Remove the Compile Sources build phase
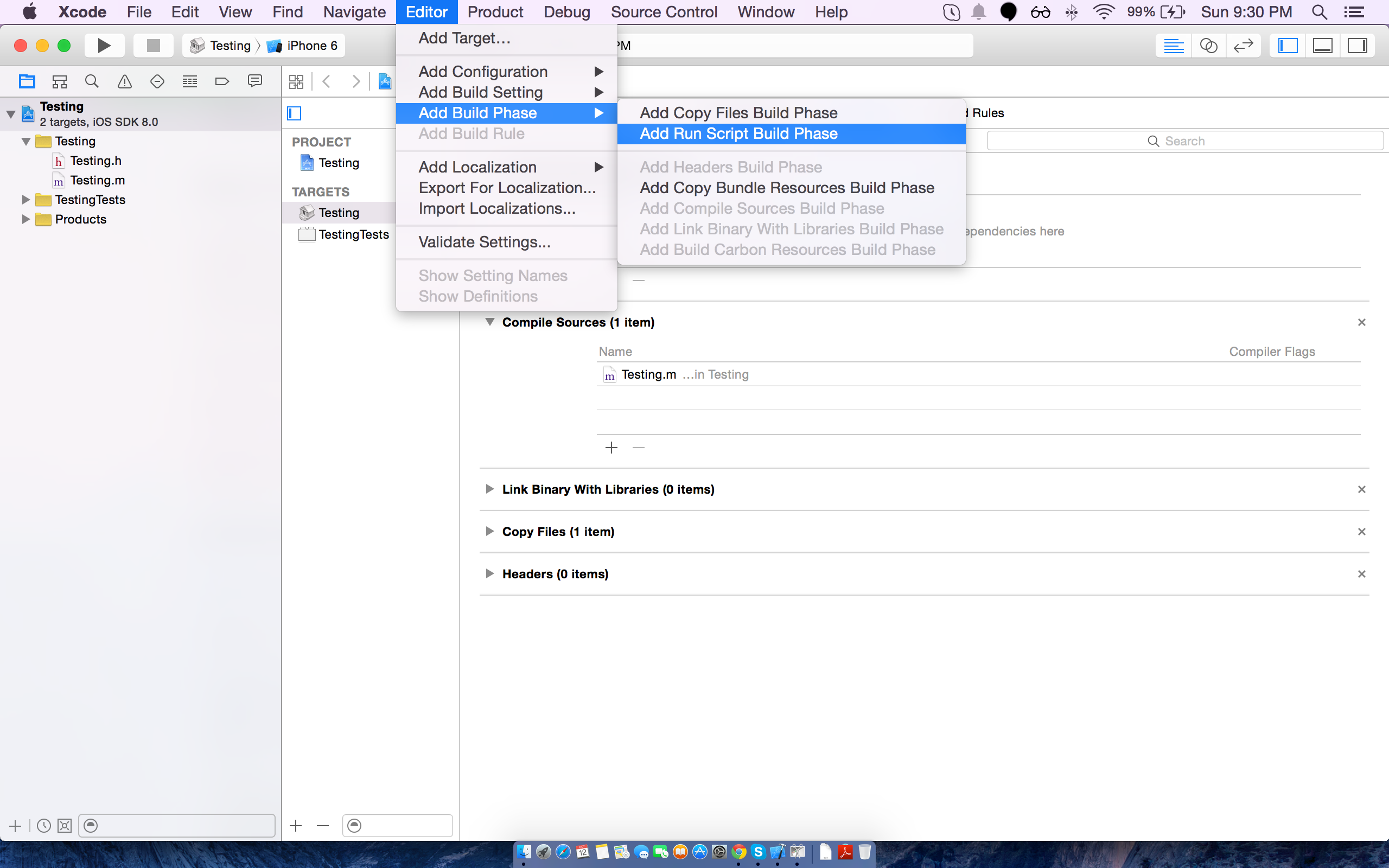This screenshot has width=1389, height=868. 1361,322
